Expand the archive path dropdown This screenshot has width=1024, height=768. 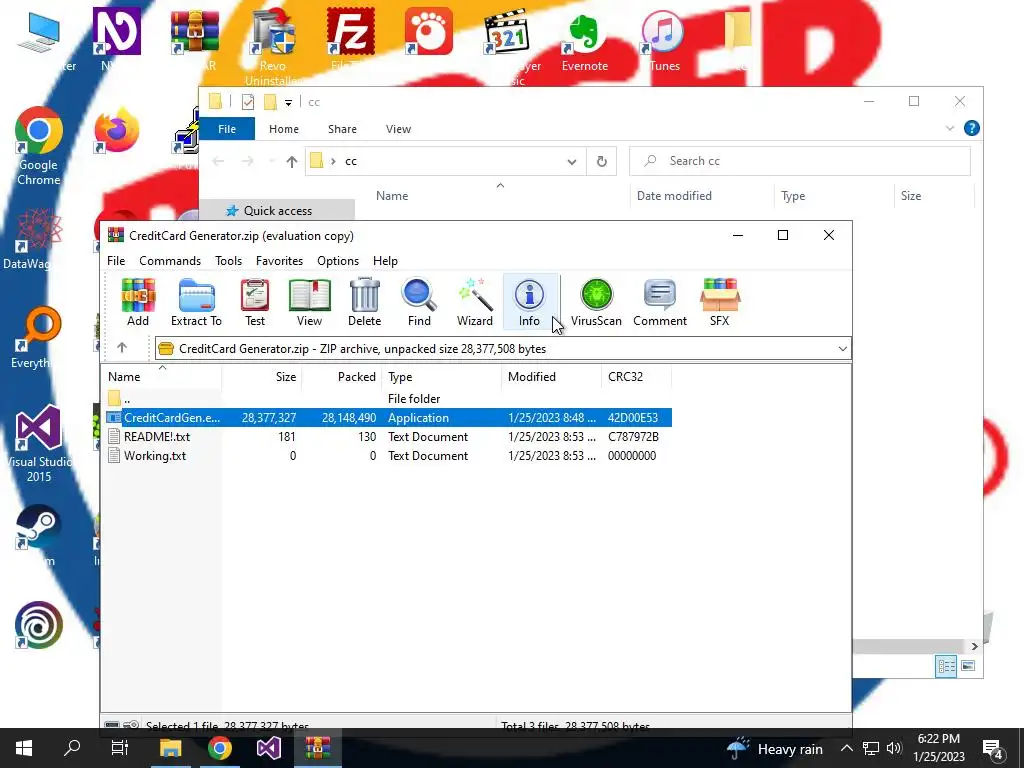pos(842,349)
